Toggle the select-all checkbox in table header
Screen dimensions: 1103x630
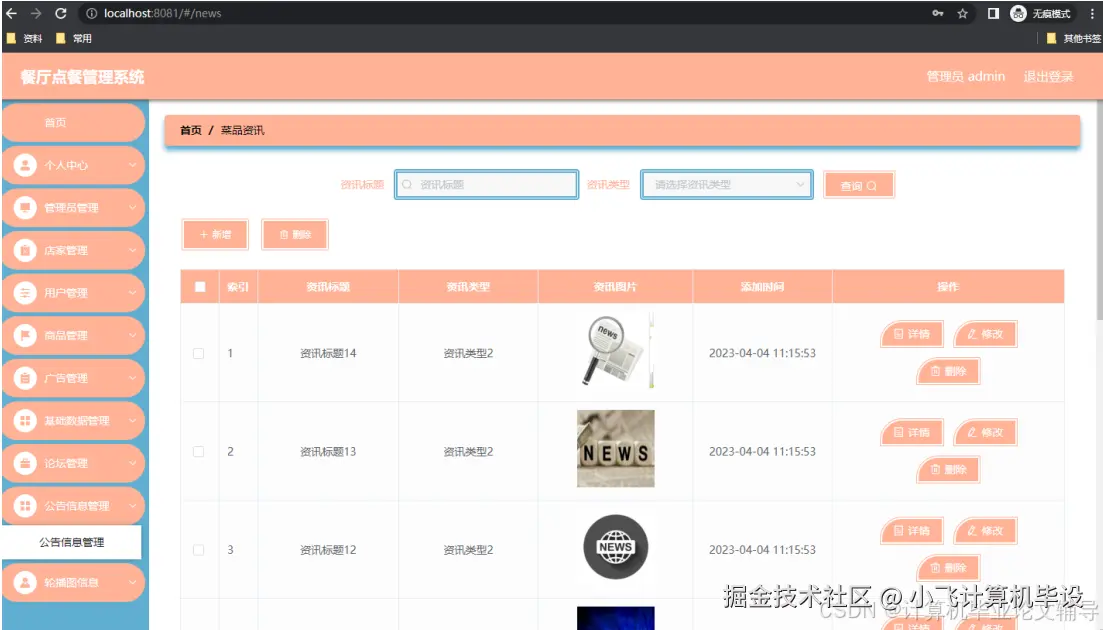(x=200, y=287)
